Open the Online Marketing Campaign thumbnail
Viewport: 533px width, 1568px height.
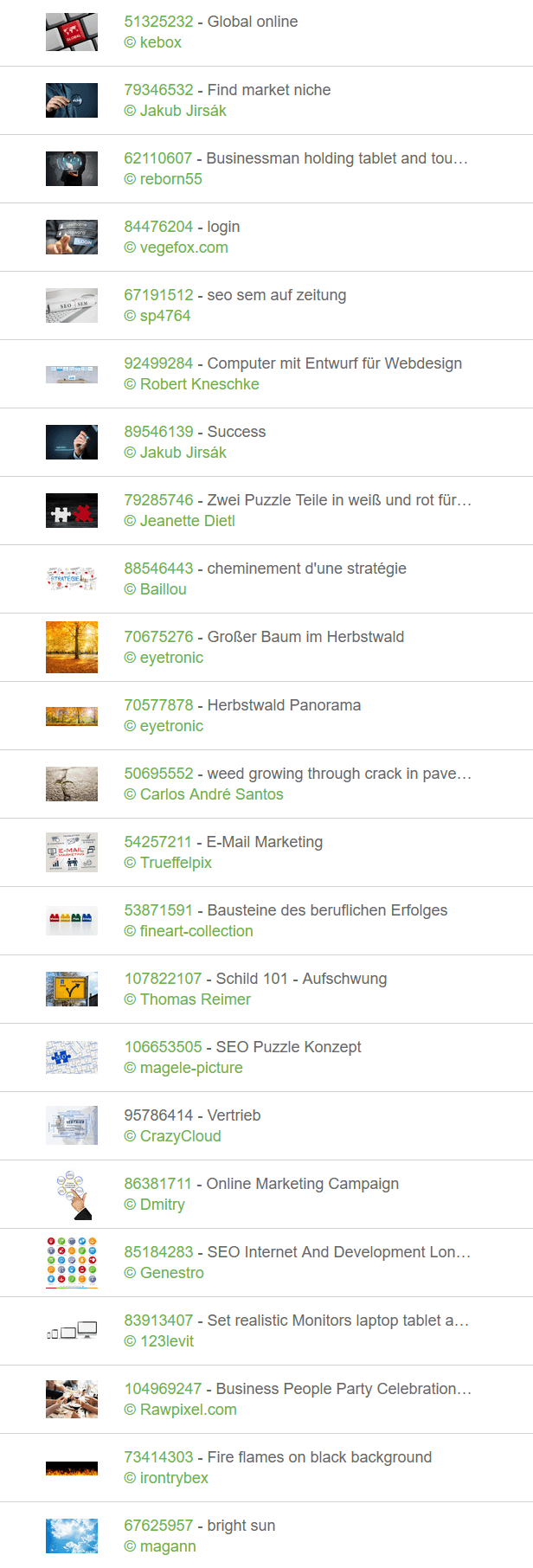(x=72, y=1194)
